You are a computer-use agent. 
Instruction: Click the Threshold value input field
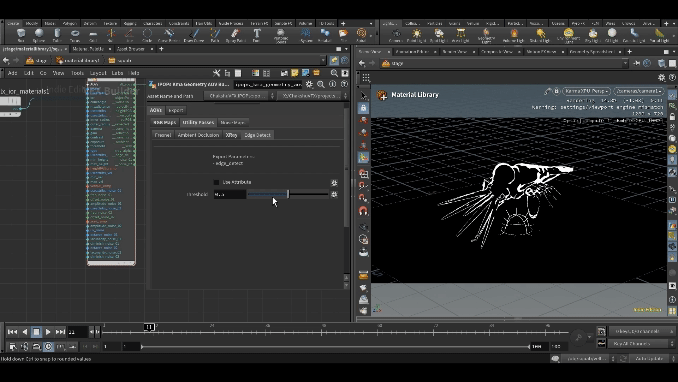pyautogui.click(x=230, y=194)
